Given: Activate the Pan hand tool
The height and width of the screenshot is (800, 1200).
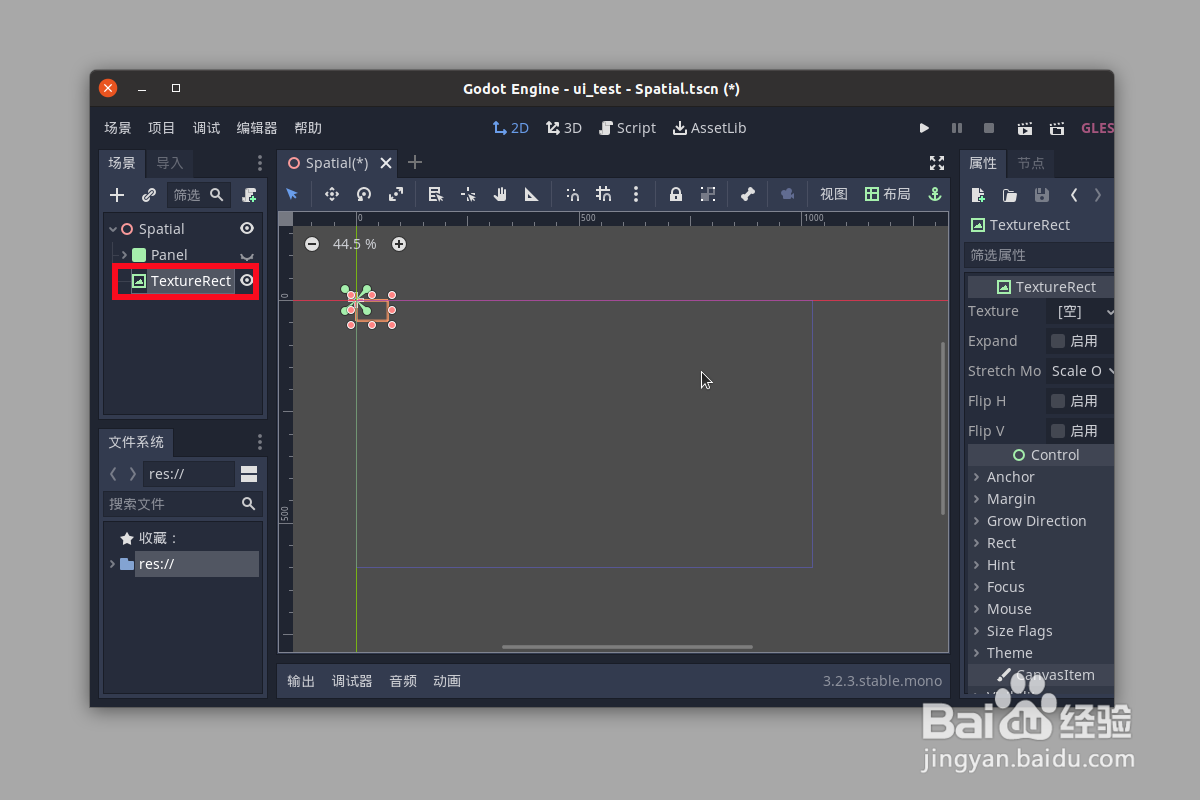Looking at the screenshot, I should pos(500,194).
